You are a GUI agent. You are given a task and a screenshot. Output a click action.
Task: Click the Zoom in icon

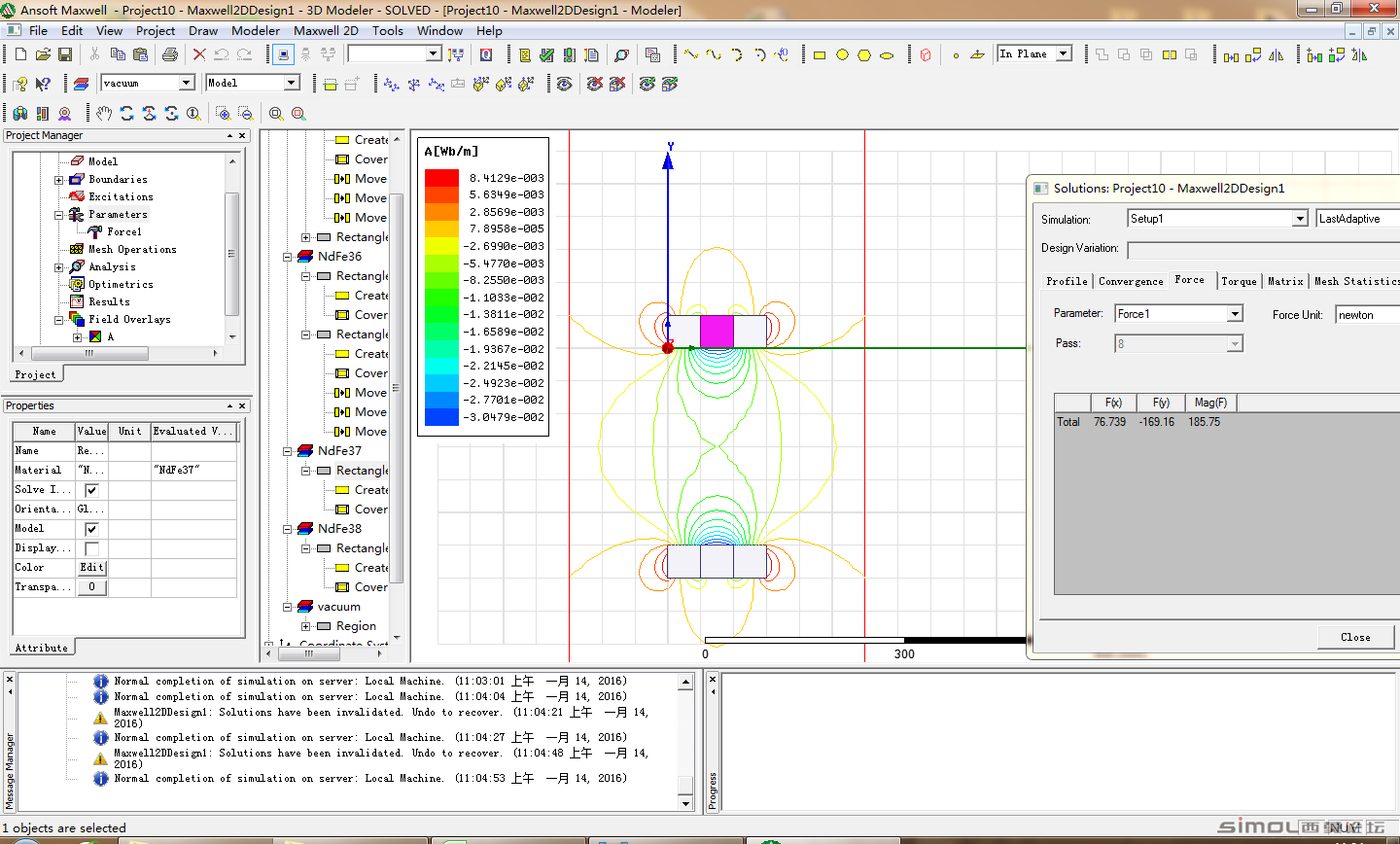(223, 114)
